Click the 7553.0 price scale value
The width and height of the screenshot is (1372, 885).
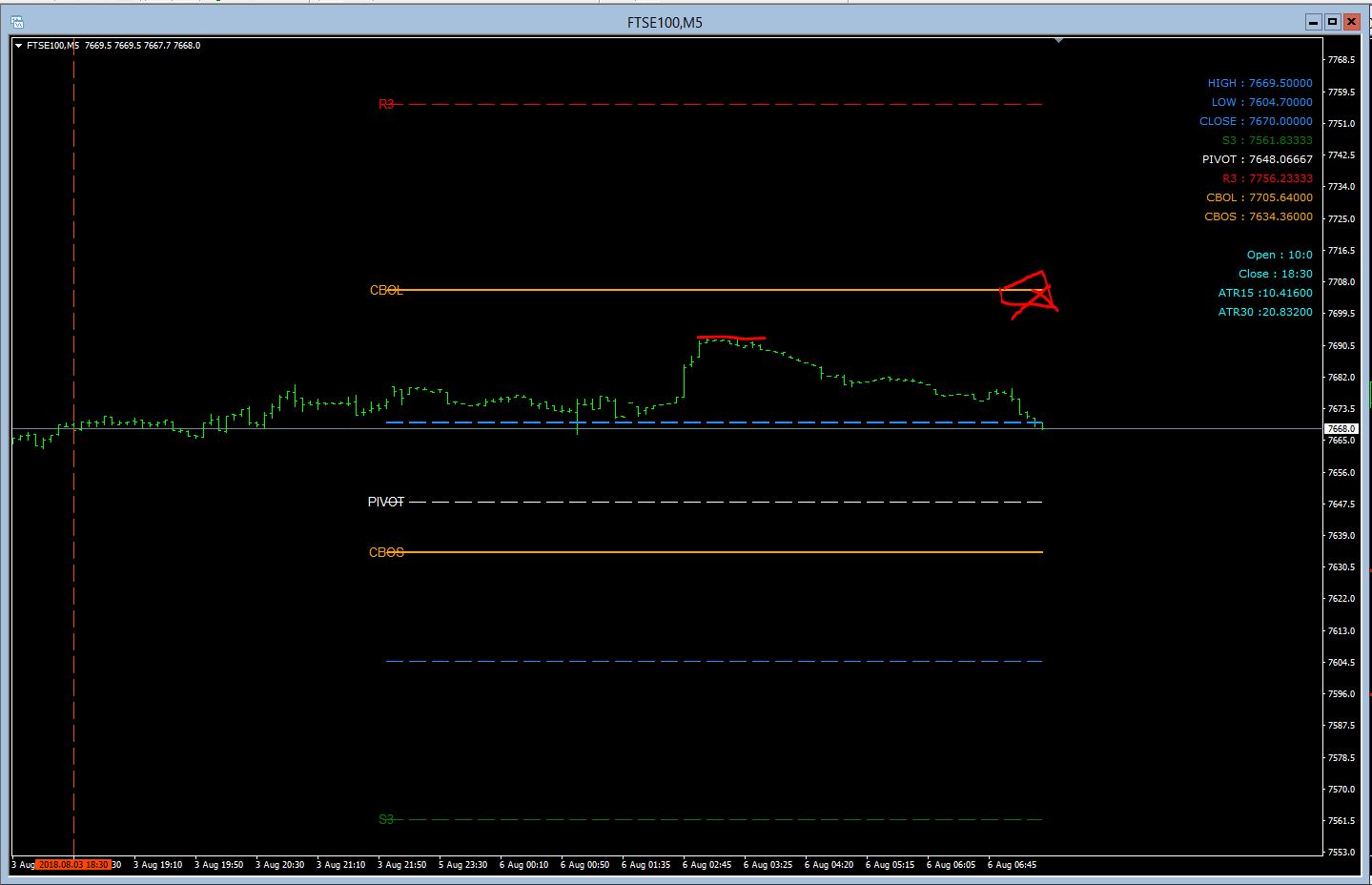1341,853
